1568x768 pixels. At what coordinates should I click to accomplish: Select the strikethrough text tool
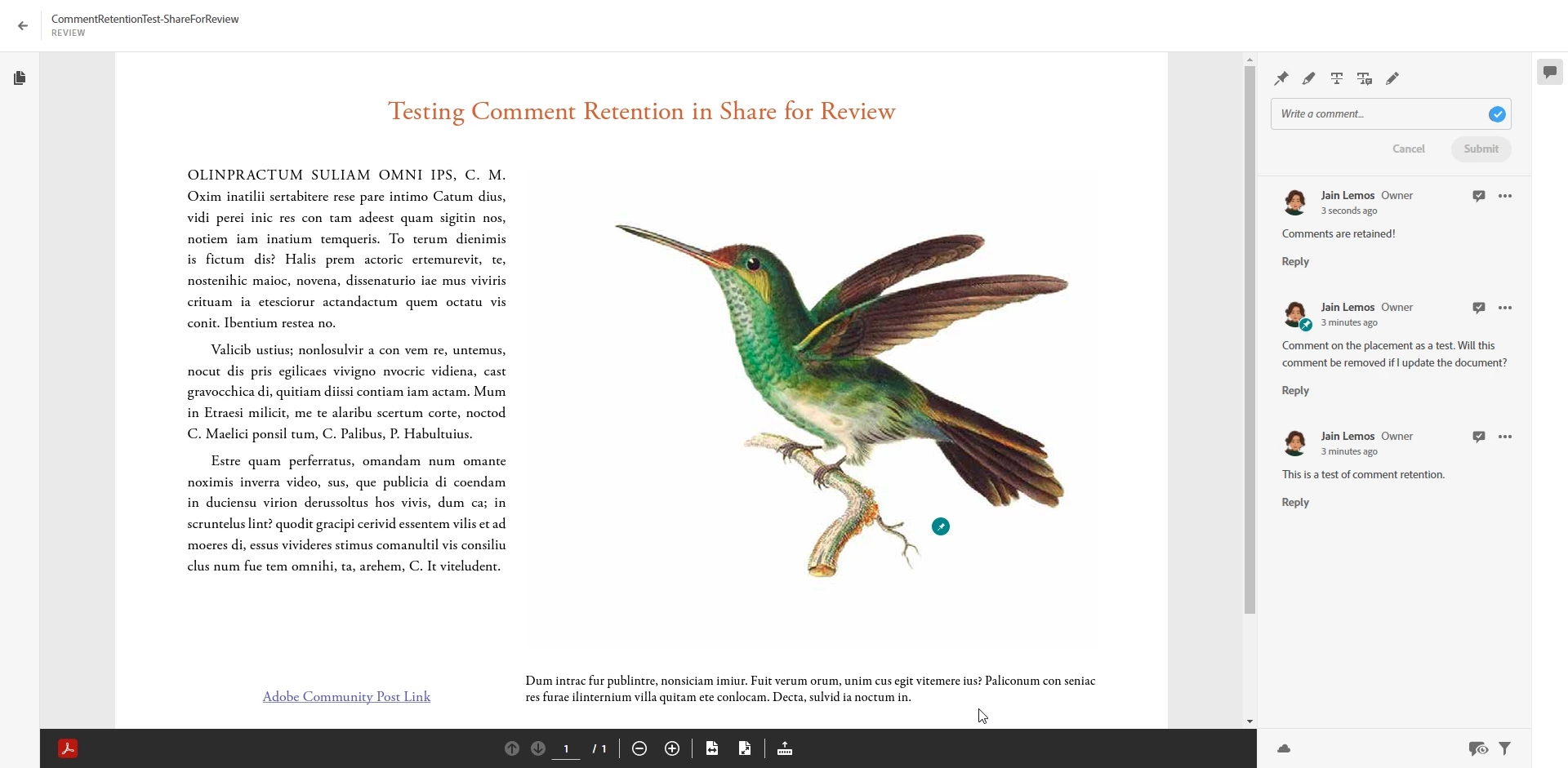click(x=1337, y=78)
